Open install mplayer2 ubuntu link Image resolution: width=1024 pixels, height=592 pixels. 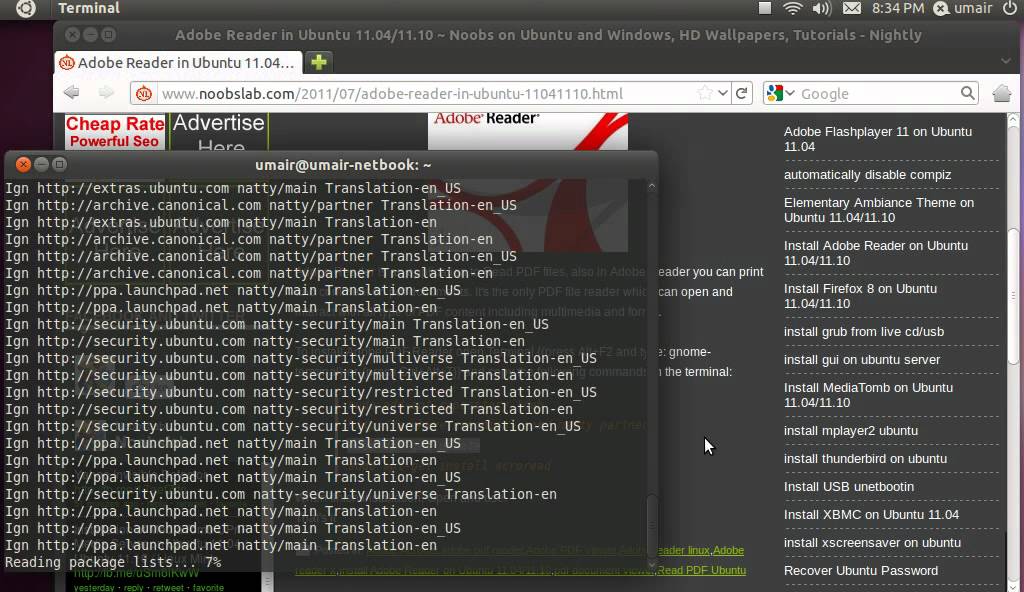click(x=850, y=431)
